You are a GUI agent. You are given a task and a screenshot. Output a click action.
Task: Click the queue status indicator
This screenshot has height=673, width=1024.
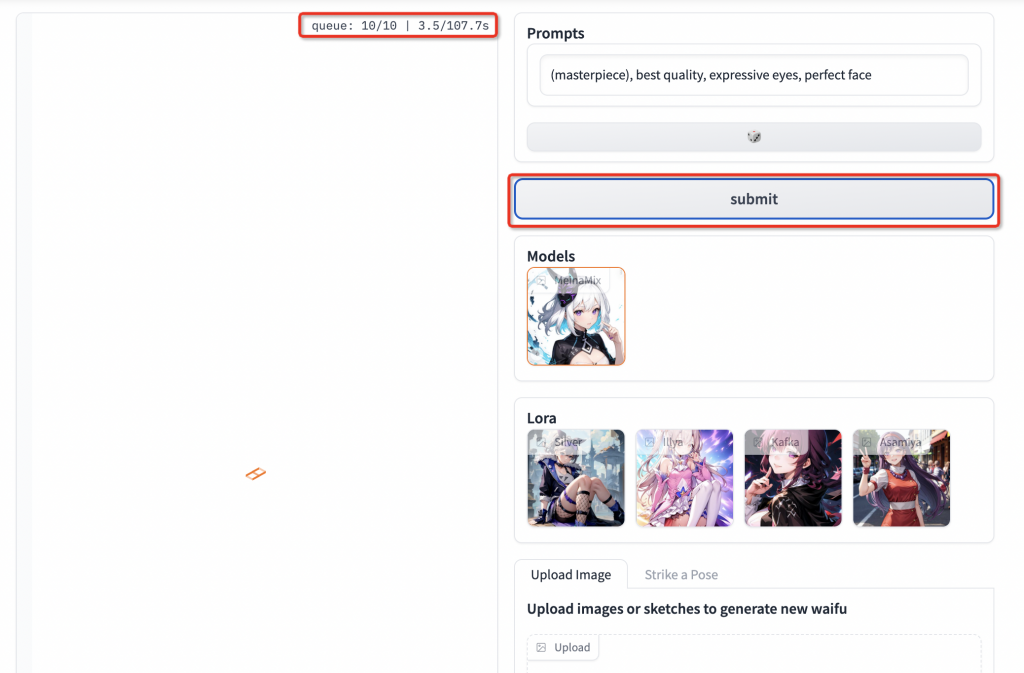[399, 25]
